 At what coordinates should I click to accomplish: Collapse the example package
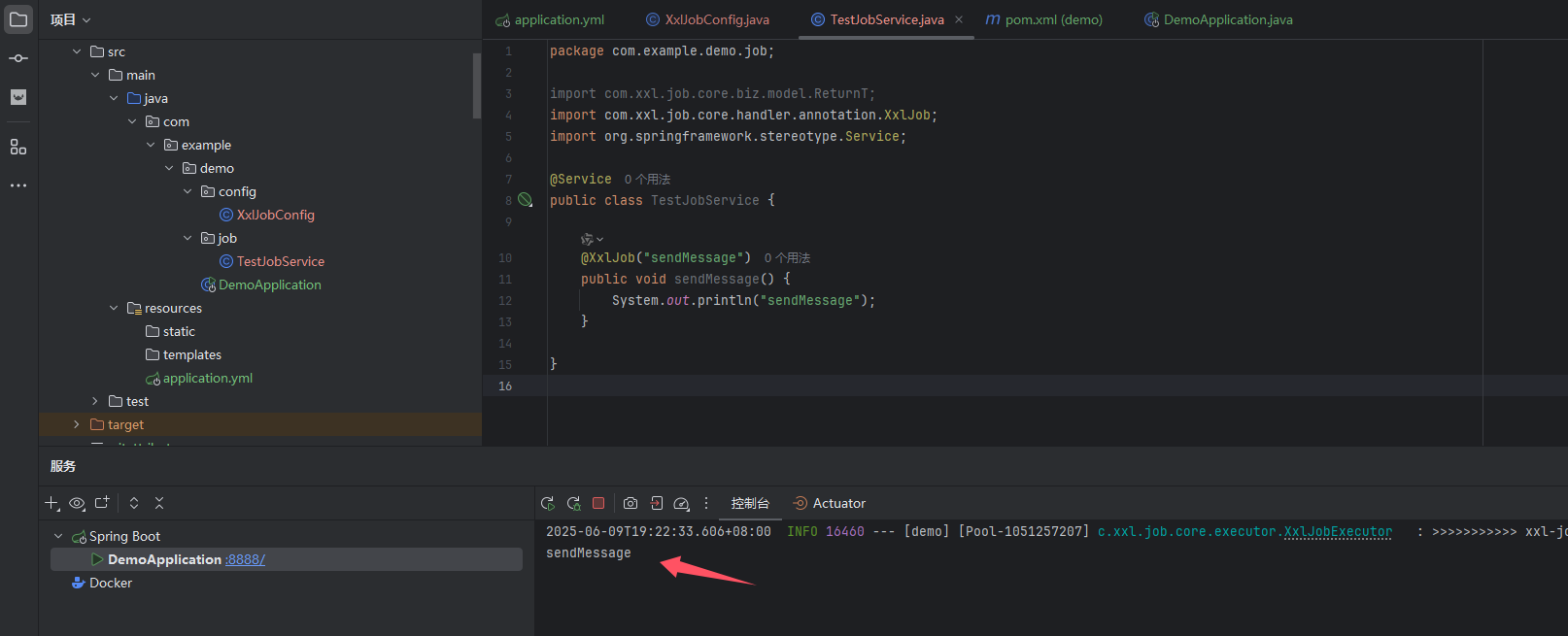click(x=151, y=145)
